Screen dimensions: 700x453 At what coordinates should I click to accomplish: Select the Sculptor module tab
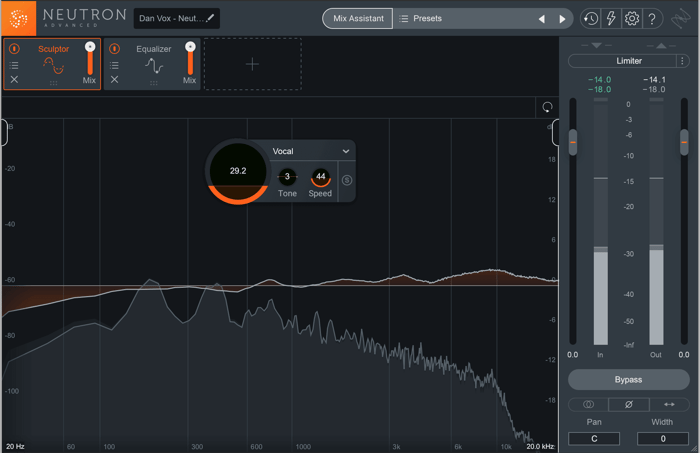[x=53, y=62]
